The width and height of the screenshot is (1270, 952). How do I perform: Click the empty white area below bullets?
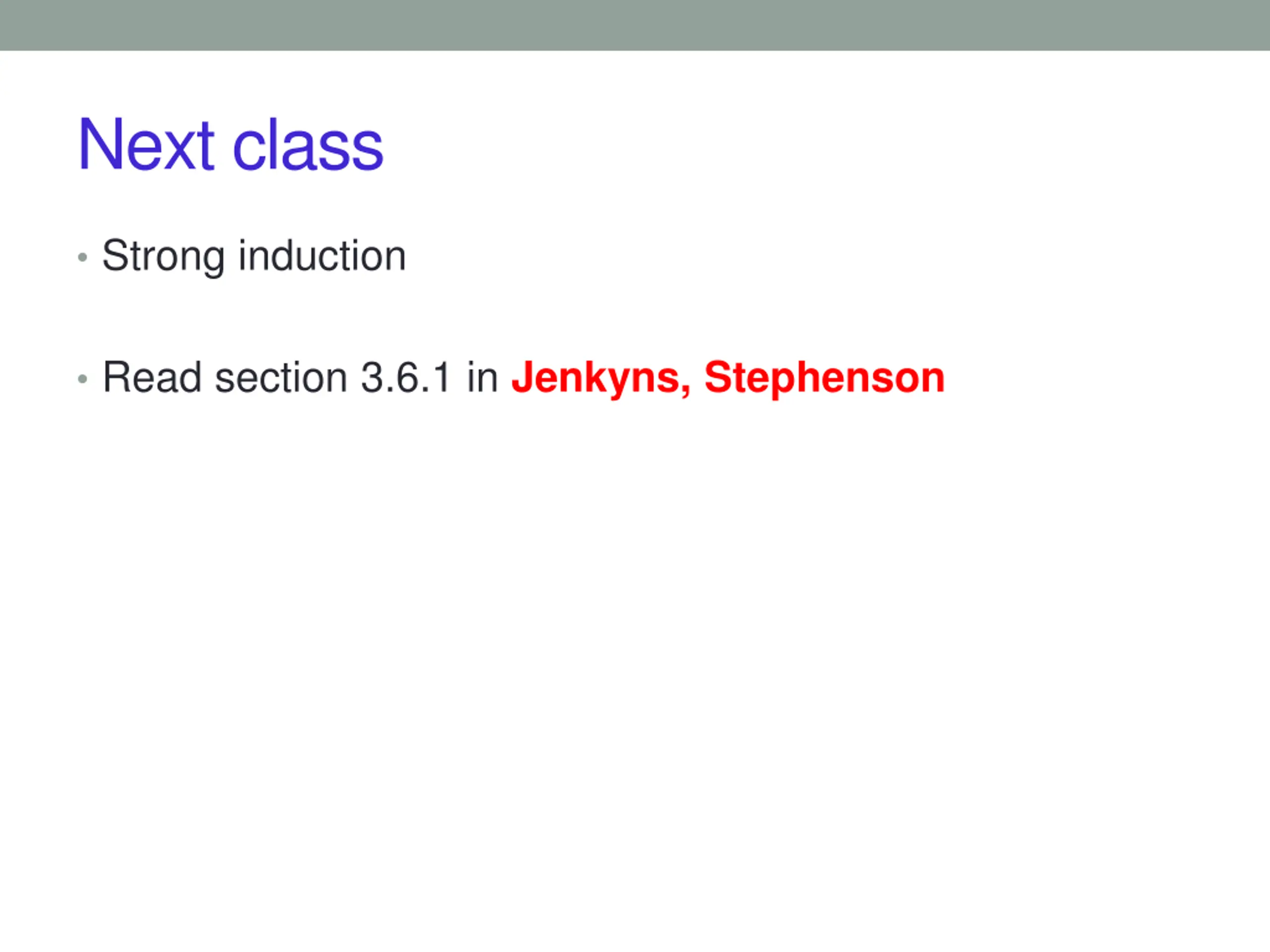(635, 660)
